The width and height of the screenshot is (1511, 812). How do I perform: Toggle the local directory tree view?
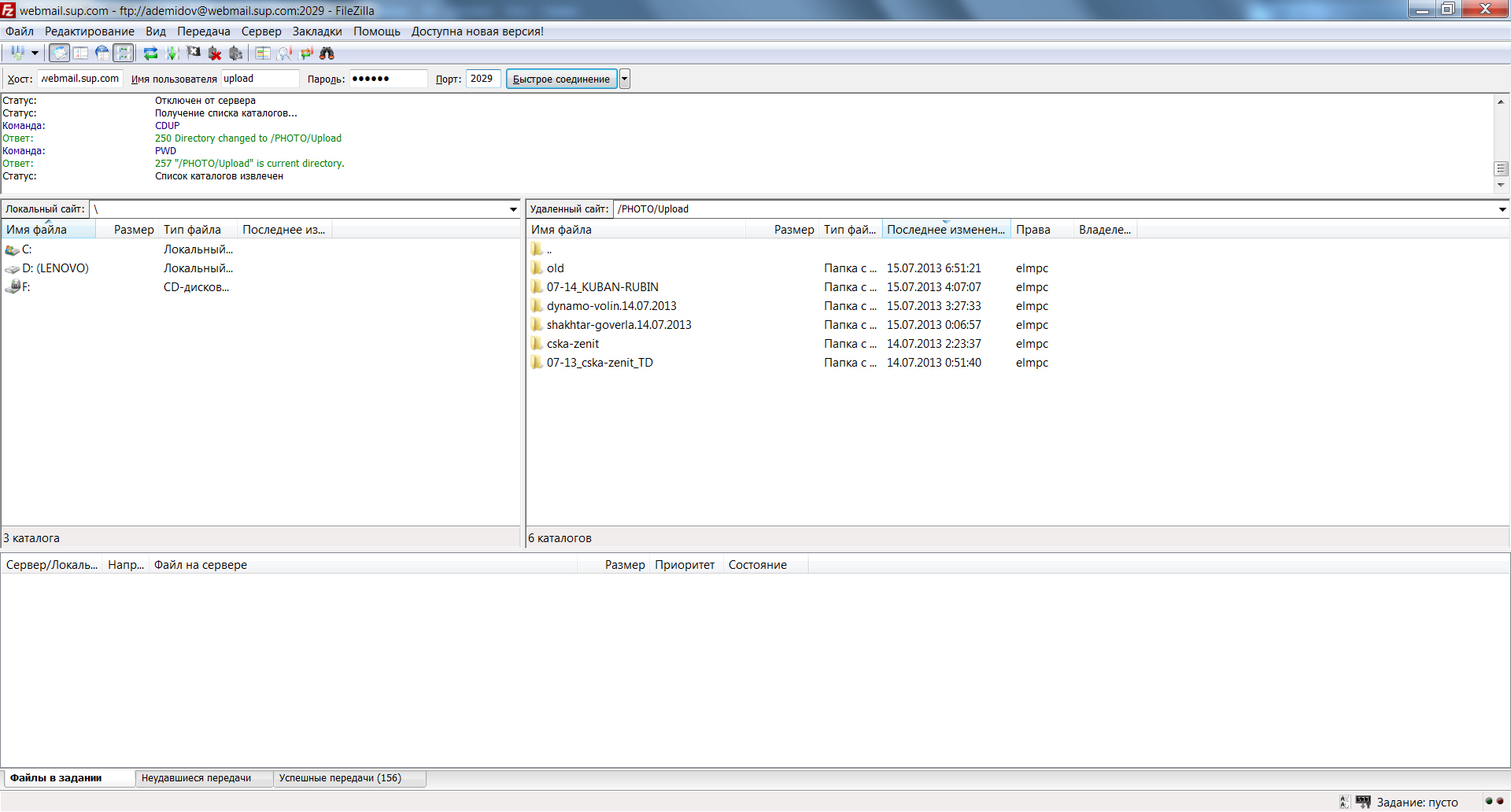tap(80, 53)
